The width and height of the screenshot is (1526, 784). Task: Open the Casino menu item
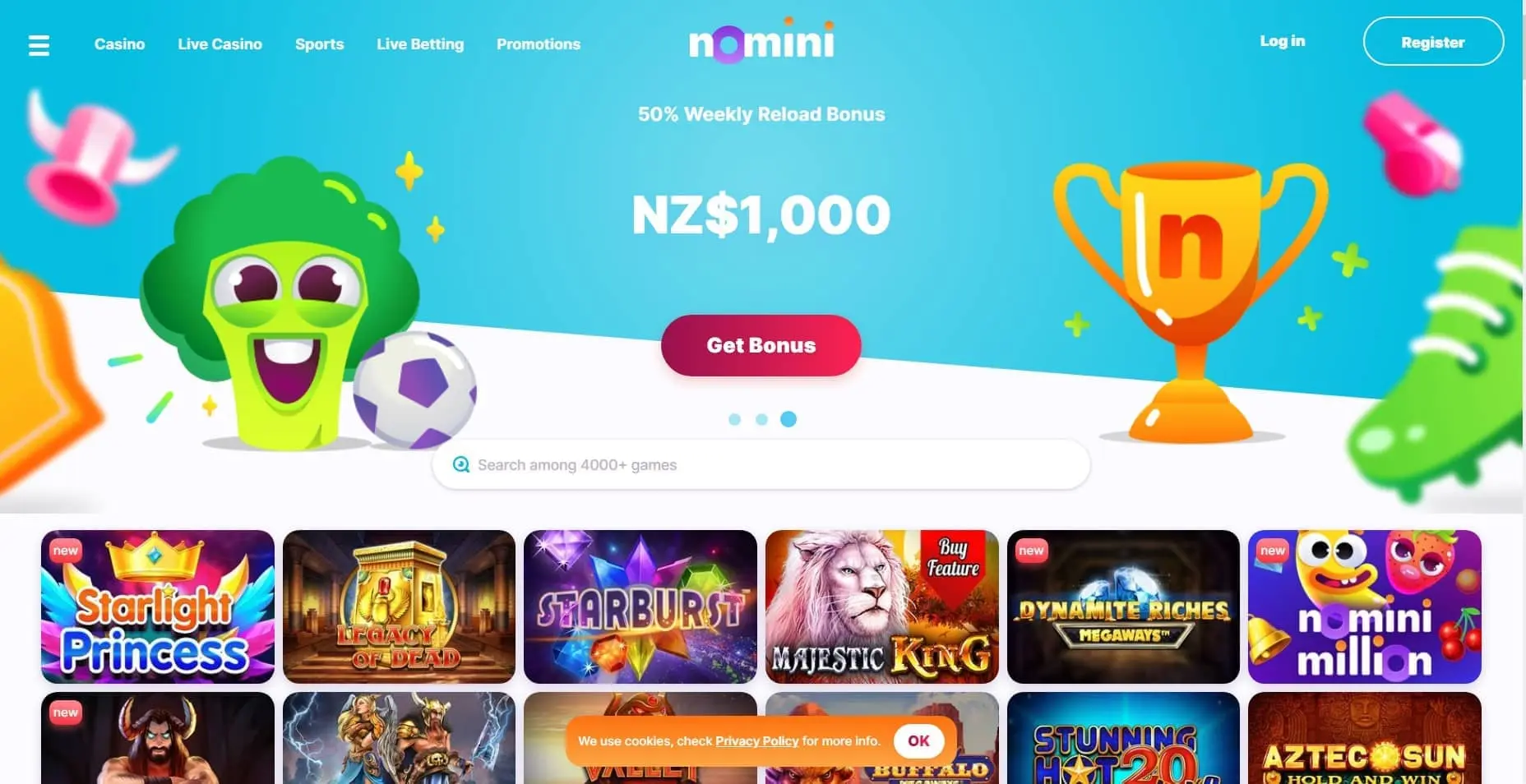point(119,44)
